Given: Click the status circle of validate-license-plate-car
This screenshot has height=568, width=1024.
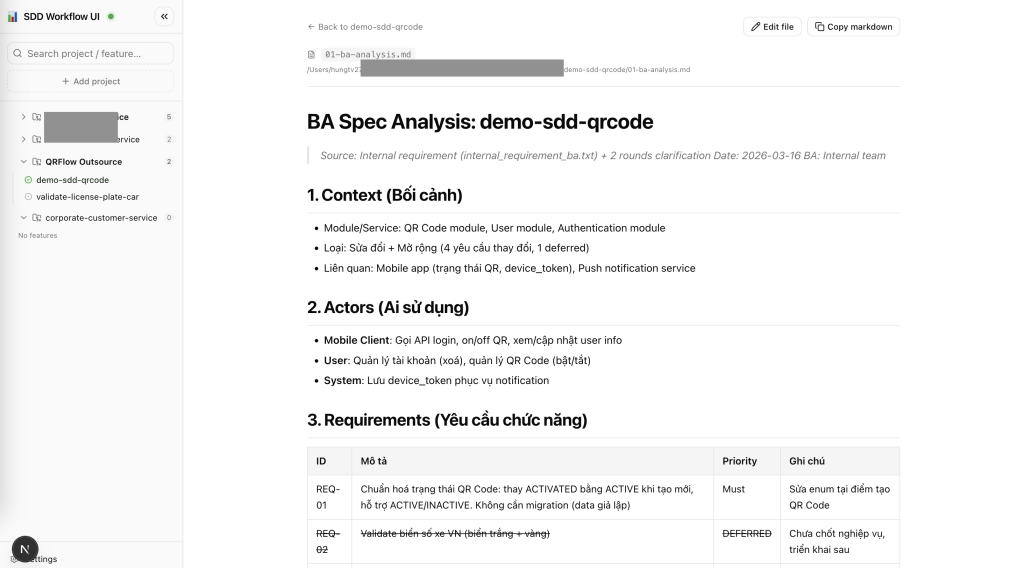Looking at the screenshot, I should coord(28,197).
